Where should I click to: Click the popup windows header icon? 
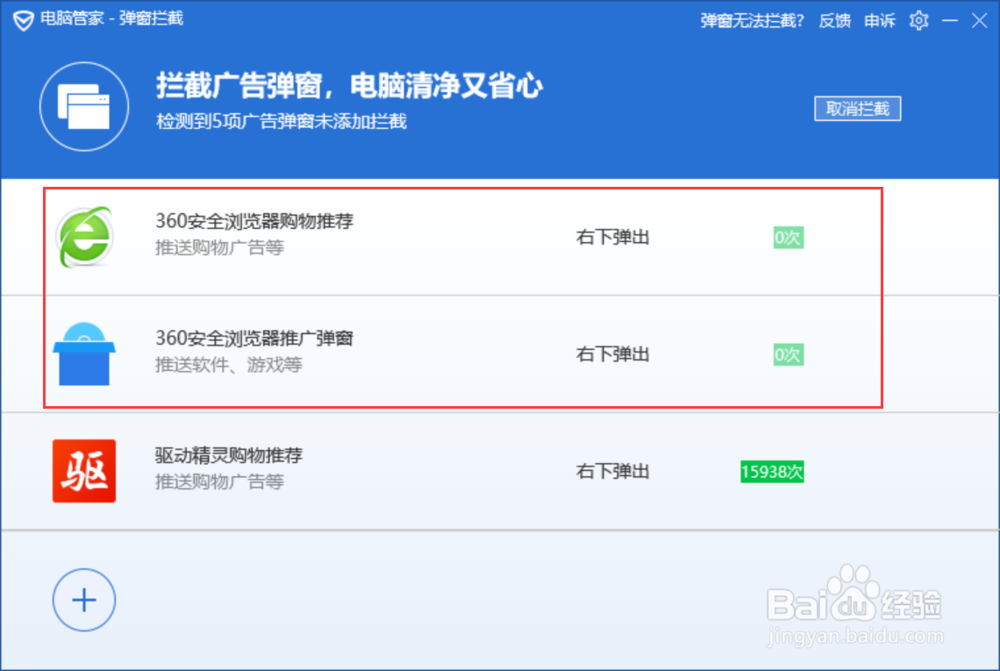click(84, 107)
